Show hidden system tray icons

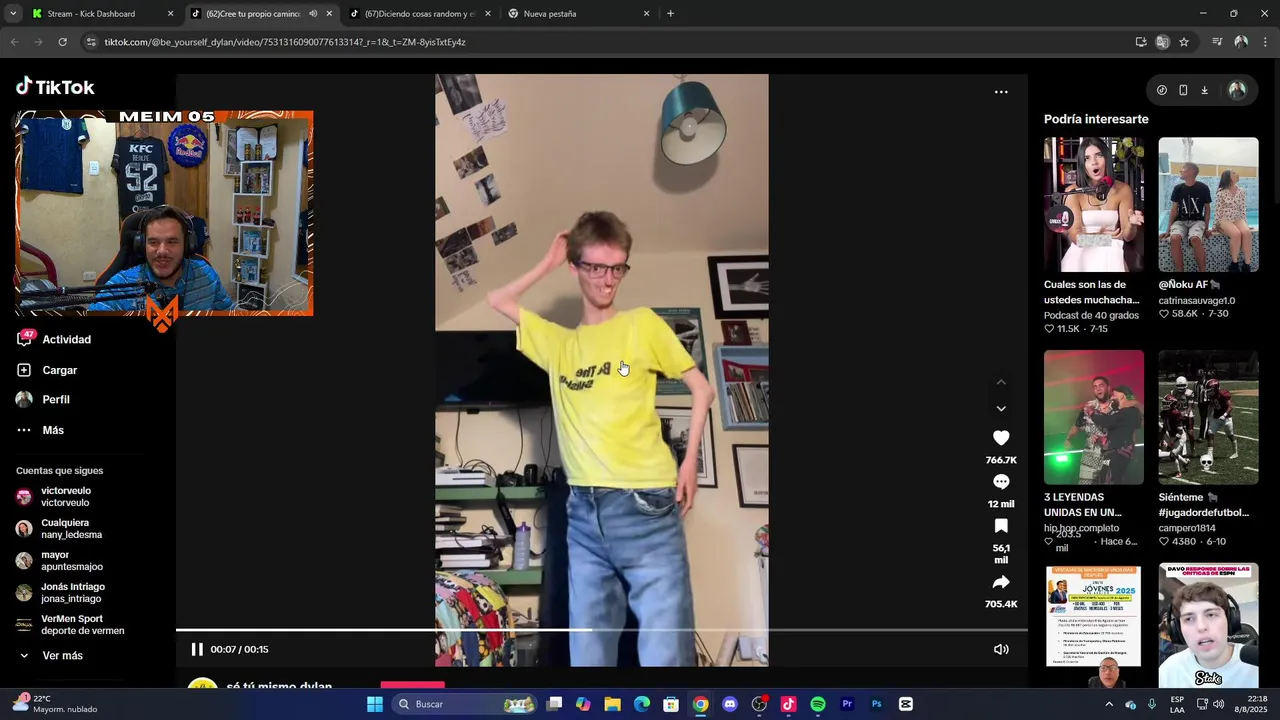click(x=1108, y=704)
